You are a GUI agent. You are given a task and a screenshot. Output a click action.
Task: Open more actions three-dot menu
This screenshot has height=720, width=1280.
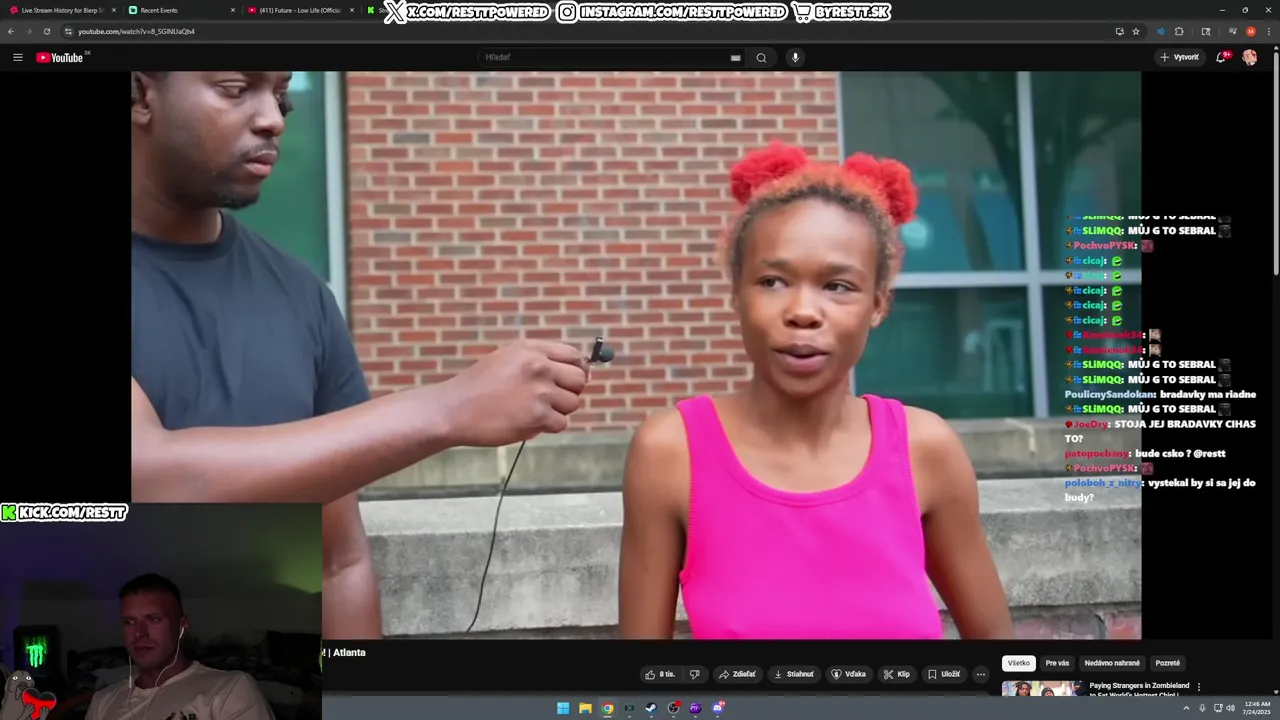(981, 674)
